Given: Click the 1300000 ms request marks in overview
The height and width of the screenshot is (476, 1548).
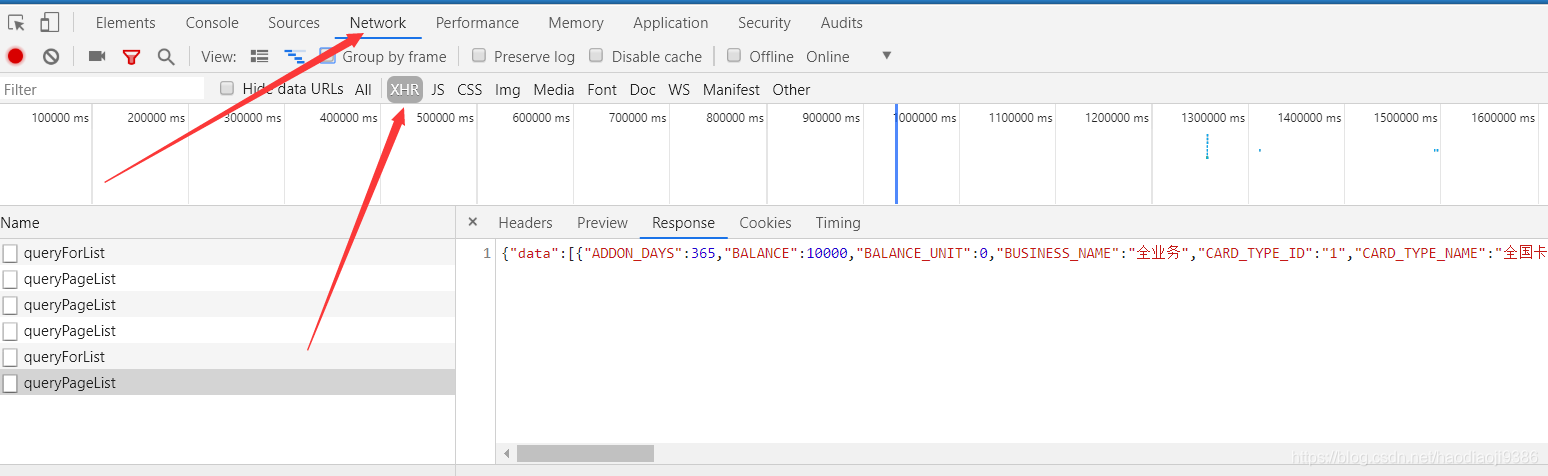Looking at the screenshot, I should click(x=1207, y=147).
